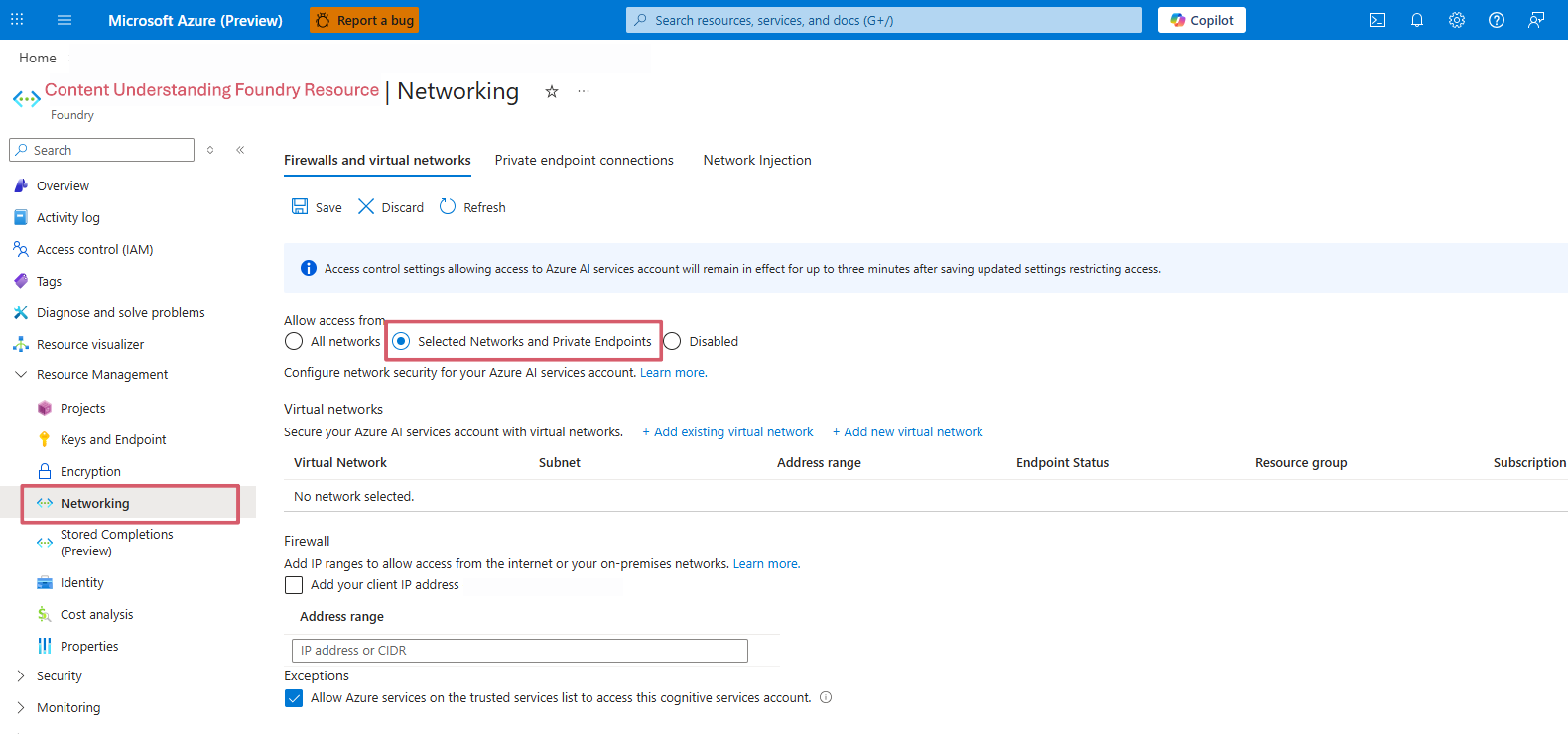The image size is (1568, 734).
Task: Click the Report a bug button
Action: coord(364,20)
